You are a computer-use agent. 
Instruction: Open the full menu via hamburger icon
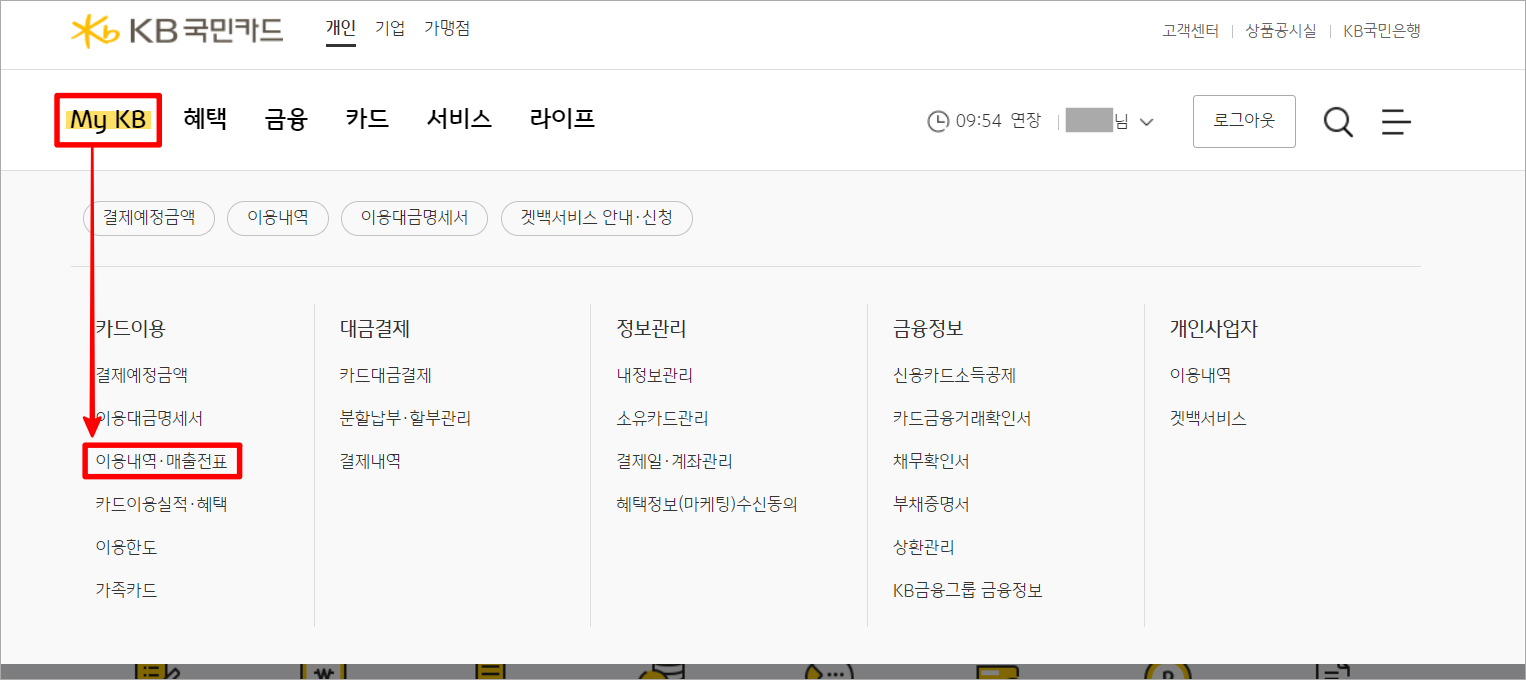pos(1396,120)
